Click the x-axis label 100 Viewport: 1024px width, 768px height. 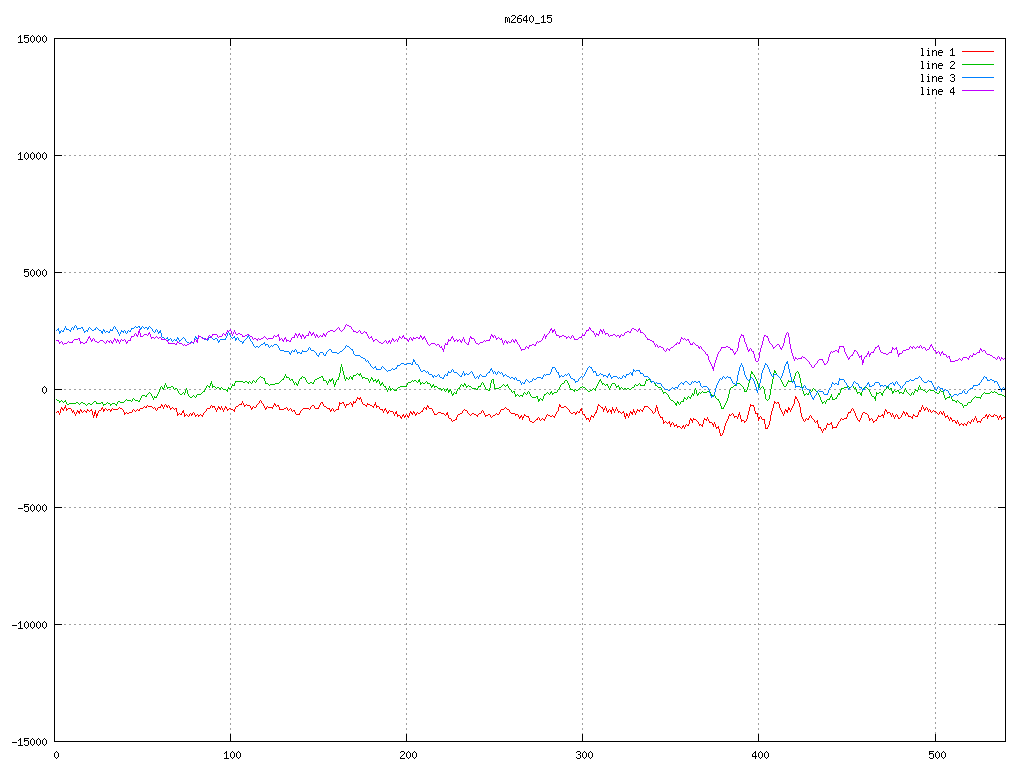232,756
